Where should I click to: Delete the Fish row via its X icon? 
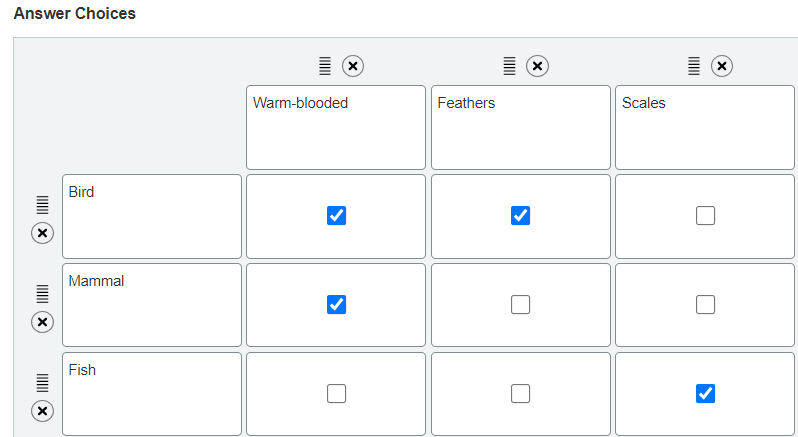point(42,410)
